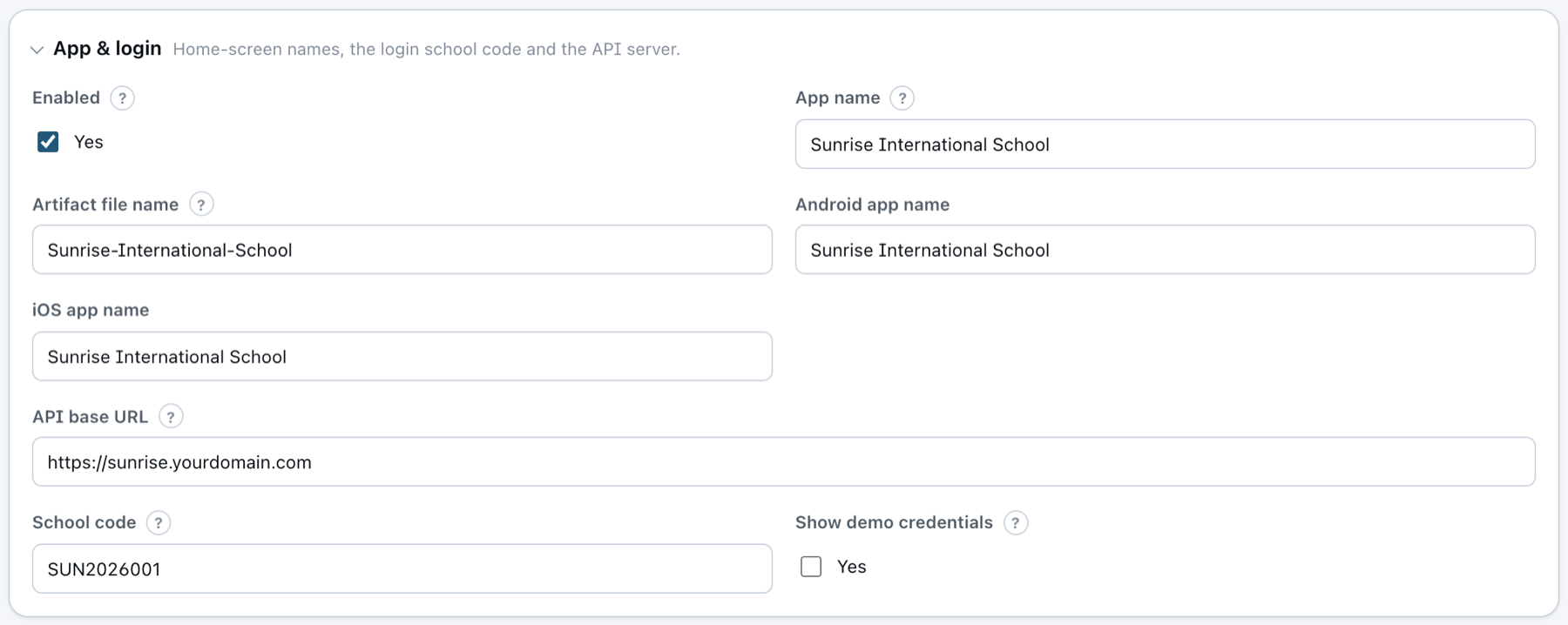Viewport: 1568px width, 625px height.
Task: Click into the App name field
Action: [x=1165, y=144]
